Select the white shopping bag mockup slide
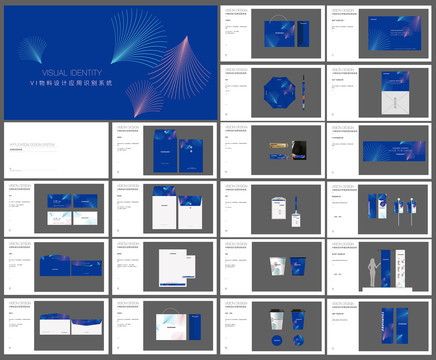Screen dimensions: 436x360 pos(164,326)
